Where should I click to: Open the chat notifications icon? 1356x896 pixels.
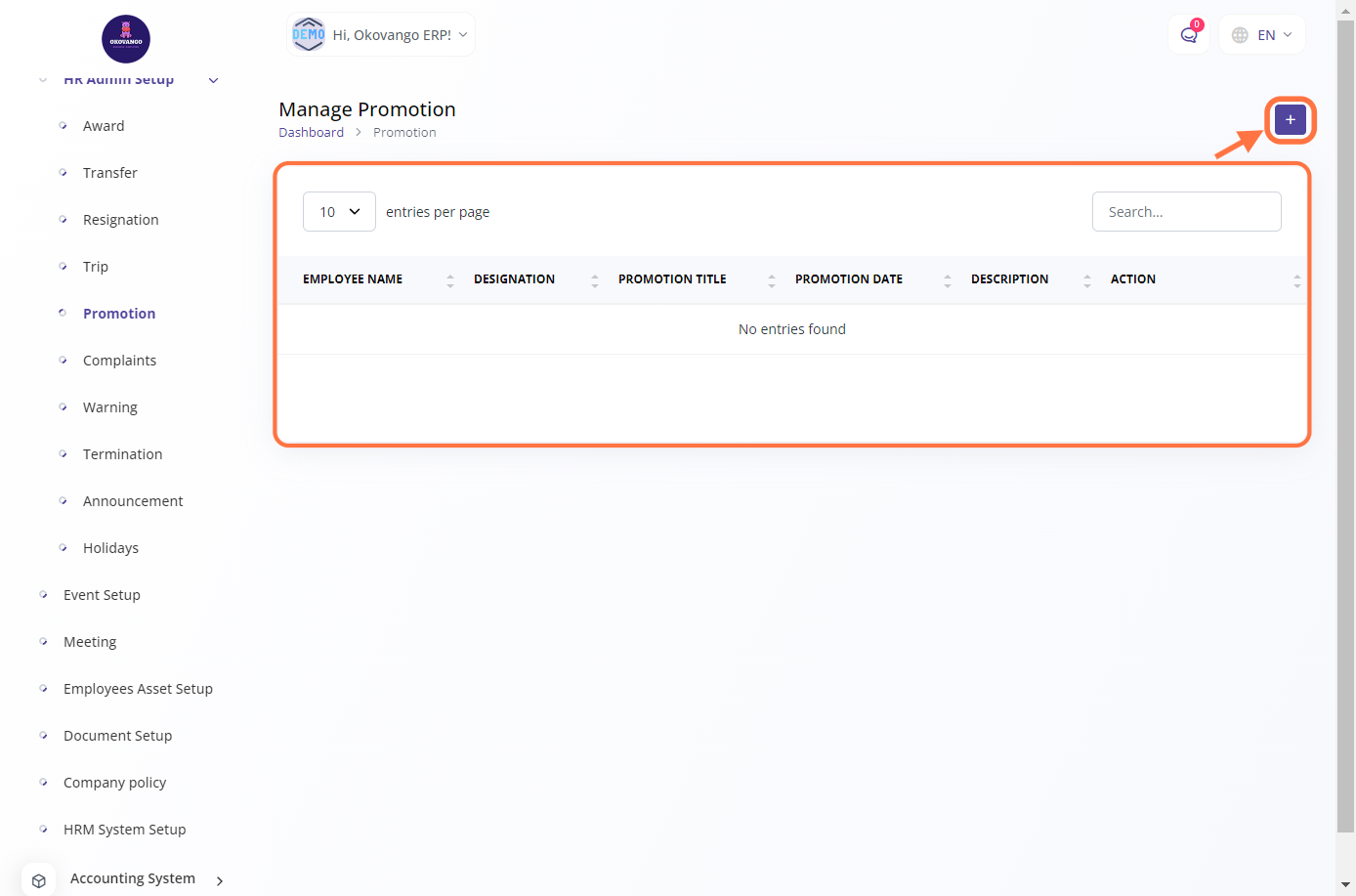coord(1189,35)
